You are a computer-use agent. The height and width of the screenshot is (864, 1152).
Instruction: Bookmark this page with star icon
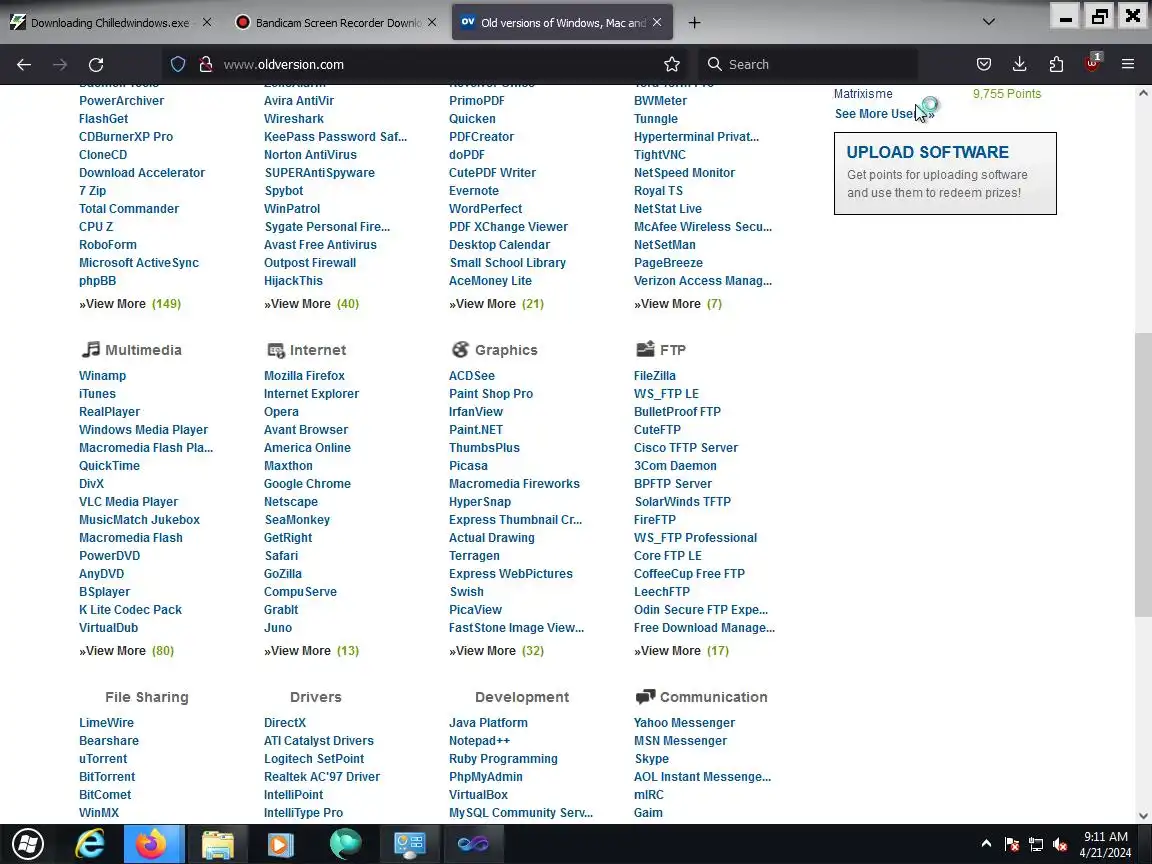[672, 65]
